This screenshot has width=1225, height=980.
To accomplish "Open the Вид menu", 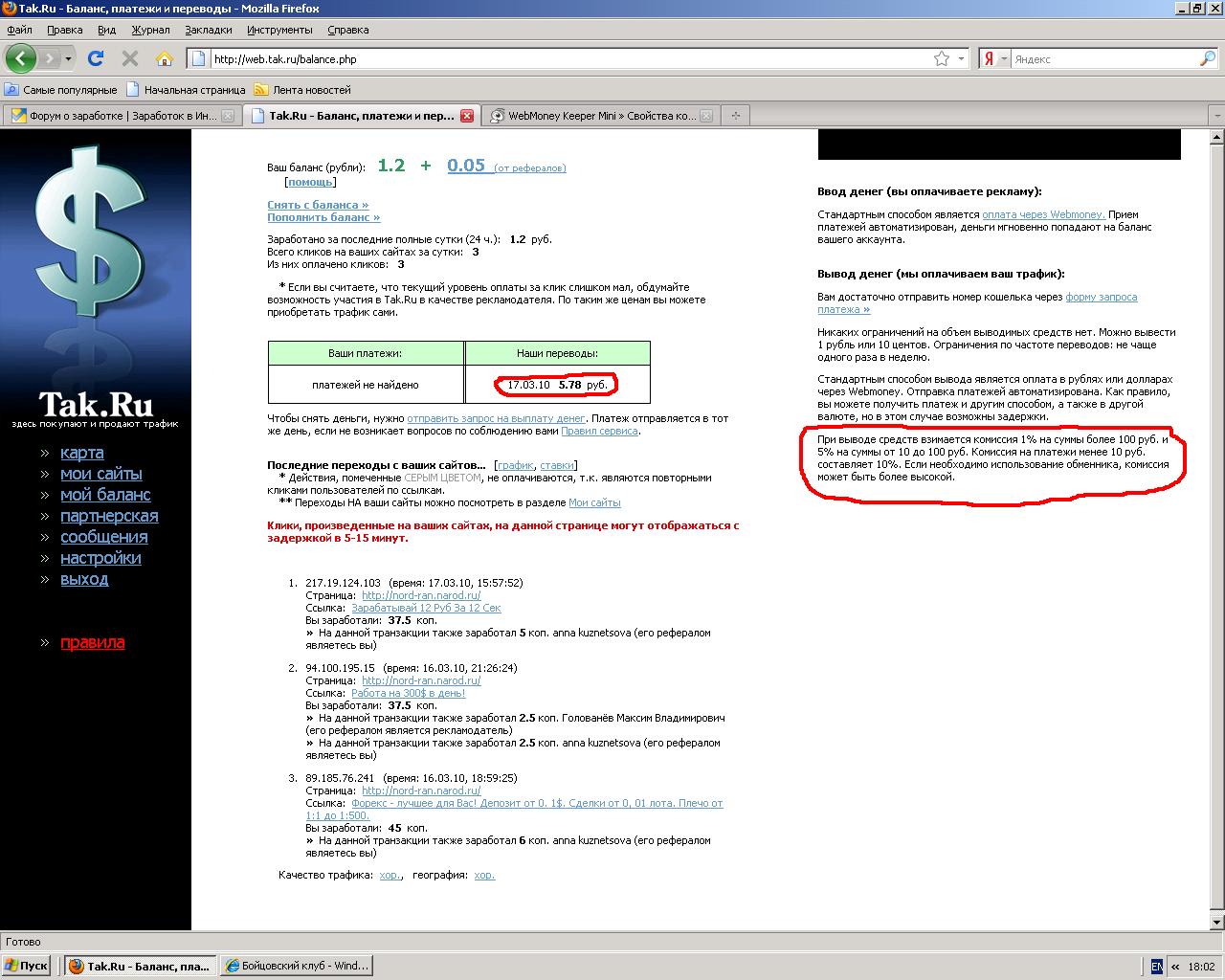I will 106,30.
